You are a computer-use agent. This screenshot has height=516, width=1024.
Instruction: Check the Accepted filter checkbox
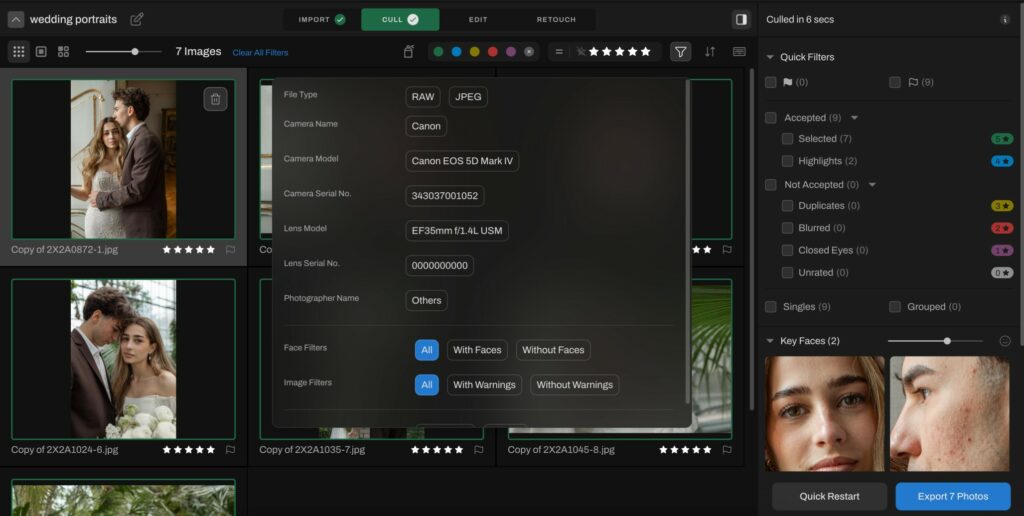(771, 118)
